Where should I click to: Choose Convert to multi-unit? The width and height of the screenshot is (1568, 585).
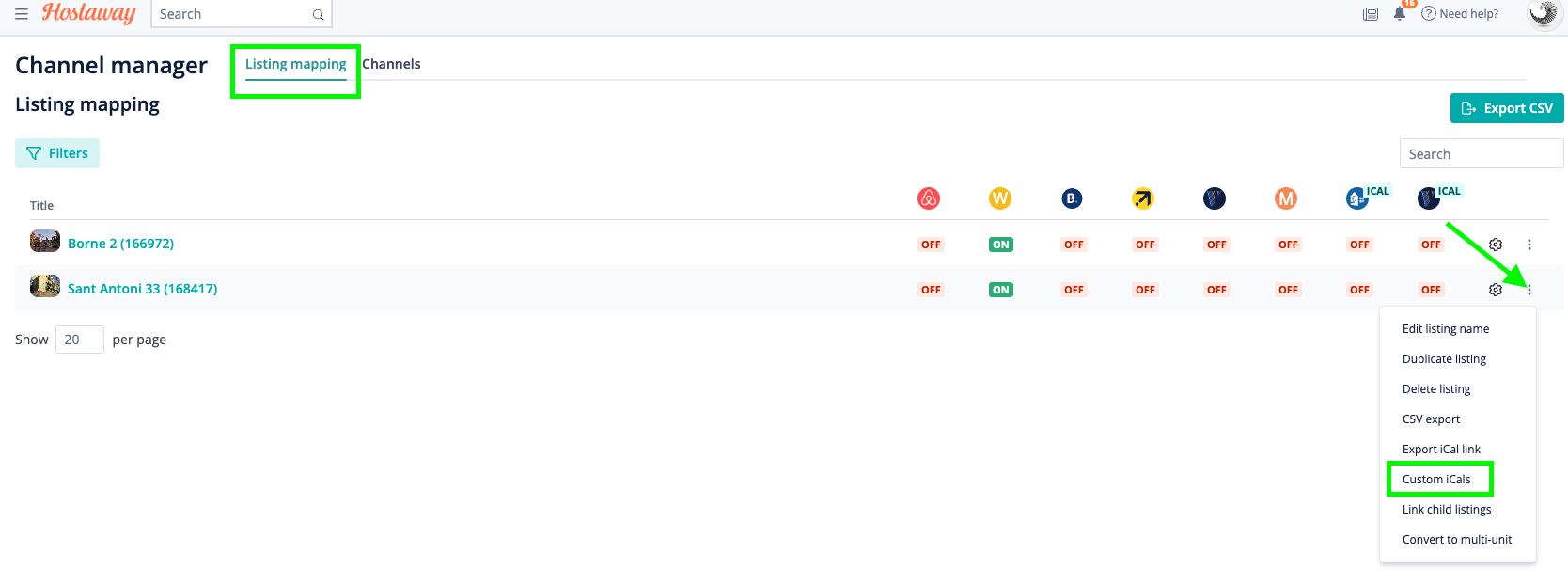point(1457,540)
